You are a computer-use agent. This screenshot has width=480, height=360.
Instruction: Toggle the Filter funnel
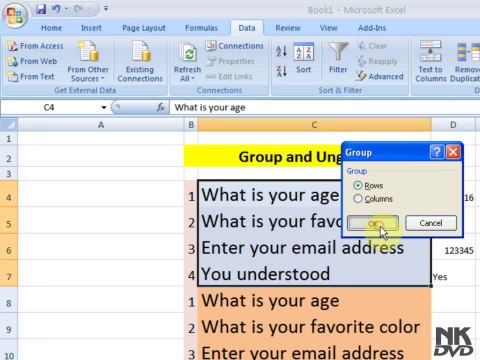coord(338,58)
